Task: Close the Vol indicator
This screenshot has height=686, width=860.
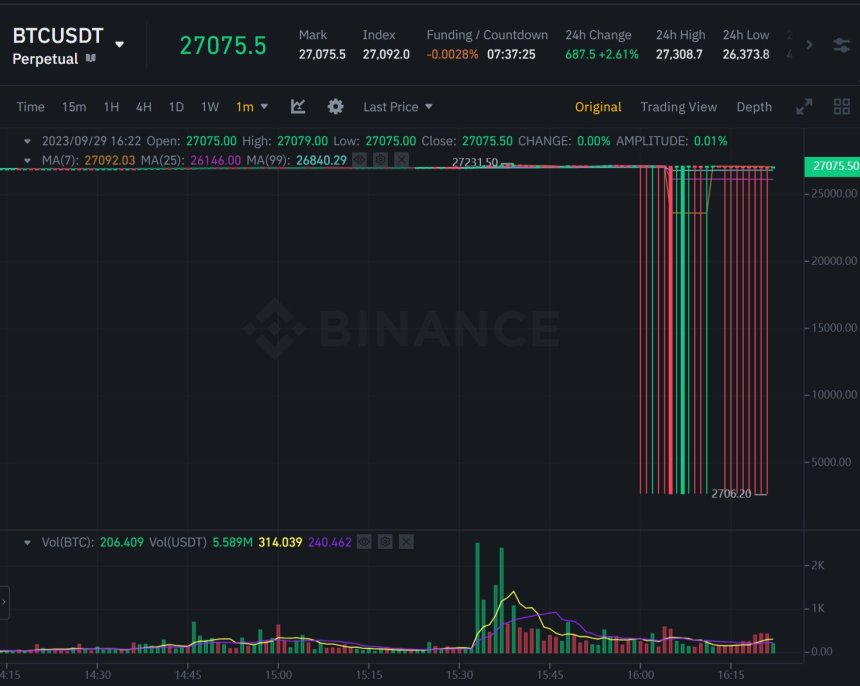Action: pos(406,542)
